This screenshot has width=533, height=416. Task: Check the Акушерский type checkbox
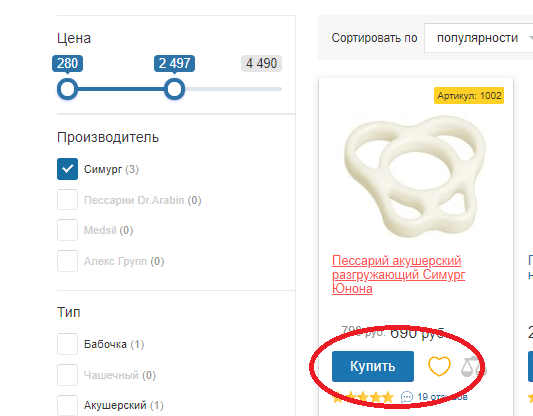(67, 405)
